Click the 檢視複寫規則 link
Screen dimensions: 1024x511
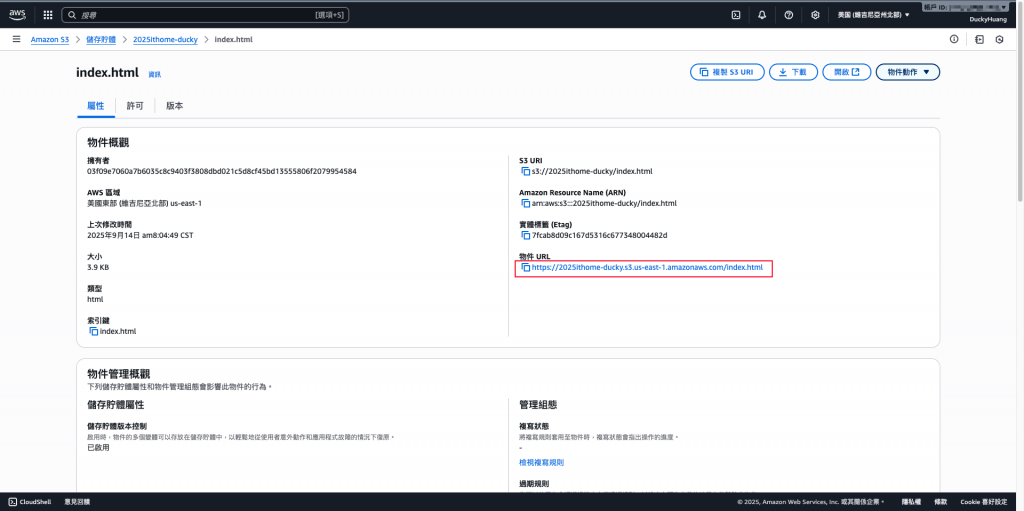(541, 463)
